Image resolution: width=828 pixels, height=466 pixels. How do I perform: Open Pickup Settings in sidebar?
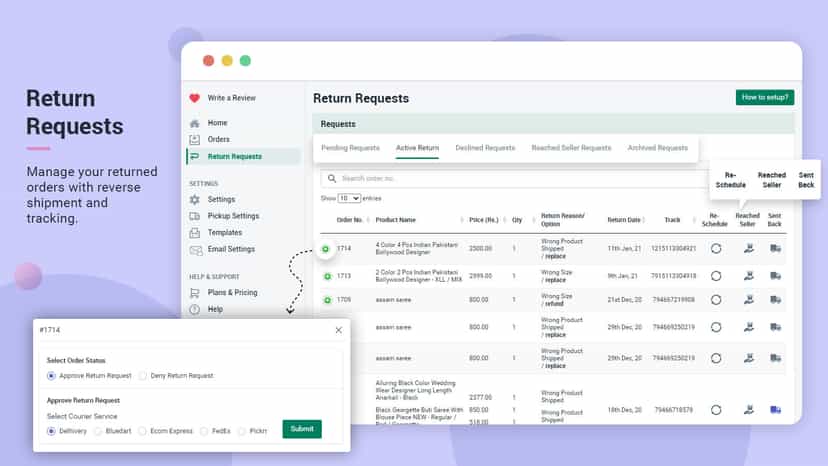point(233,216)
